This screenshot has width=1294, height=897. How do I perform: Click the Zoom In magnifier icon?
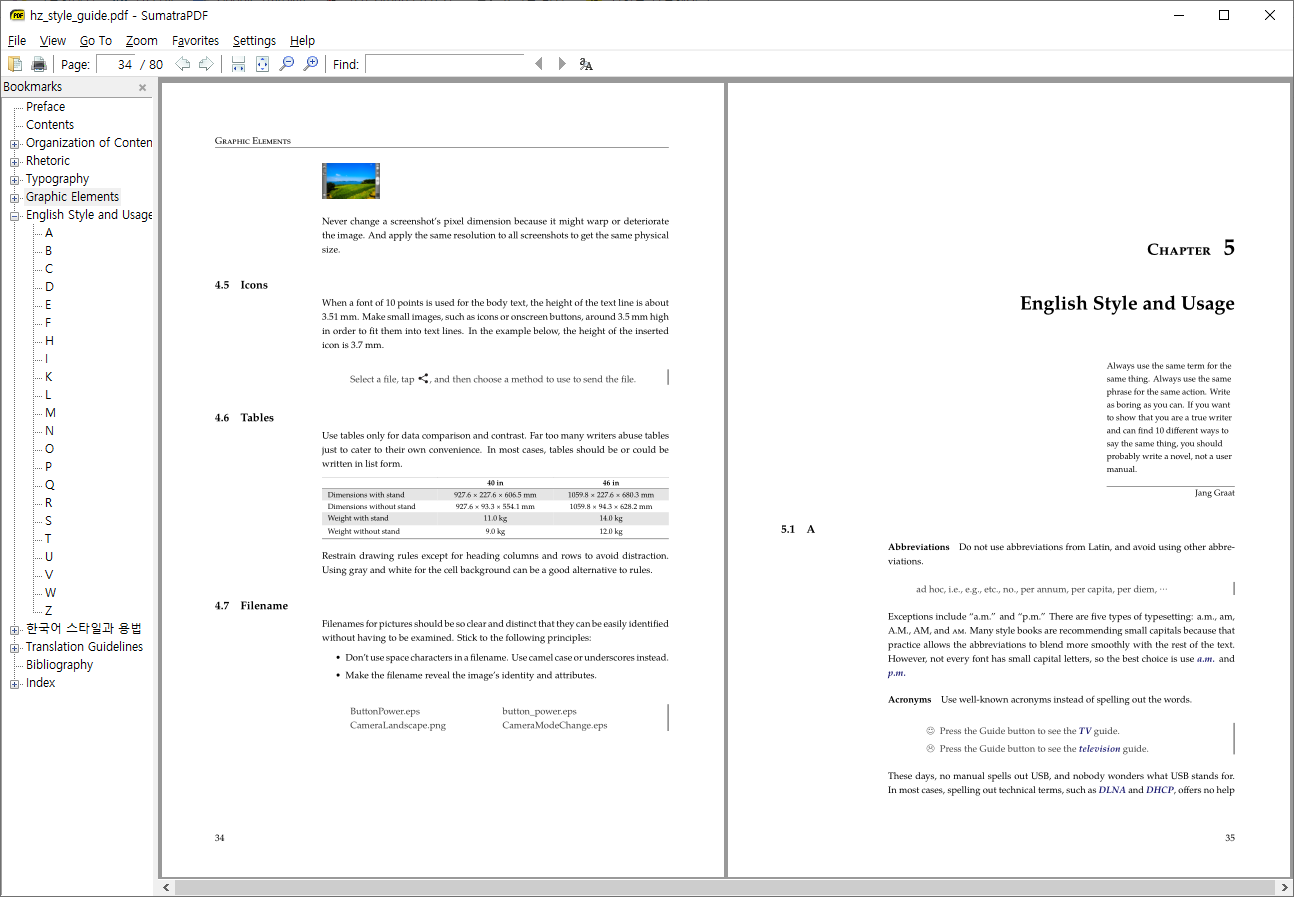[x=311, y=64]
